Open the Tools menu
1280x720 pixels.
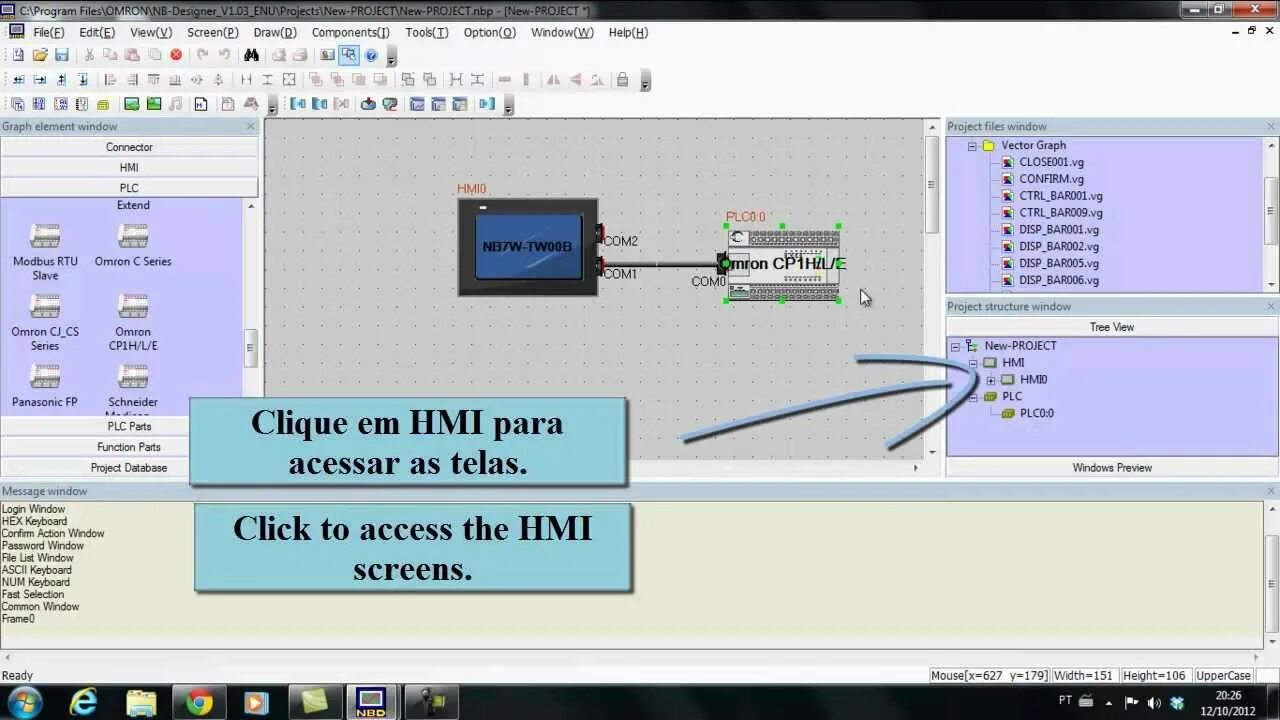[427, 32]
